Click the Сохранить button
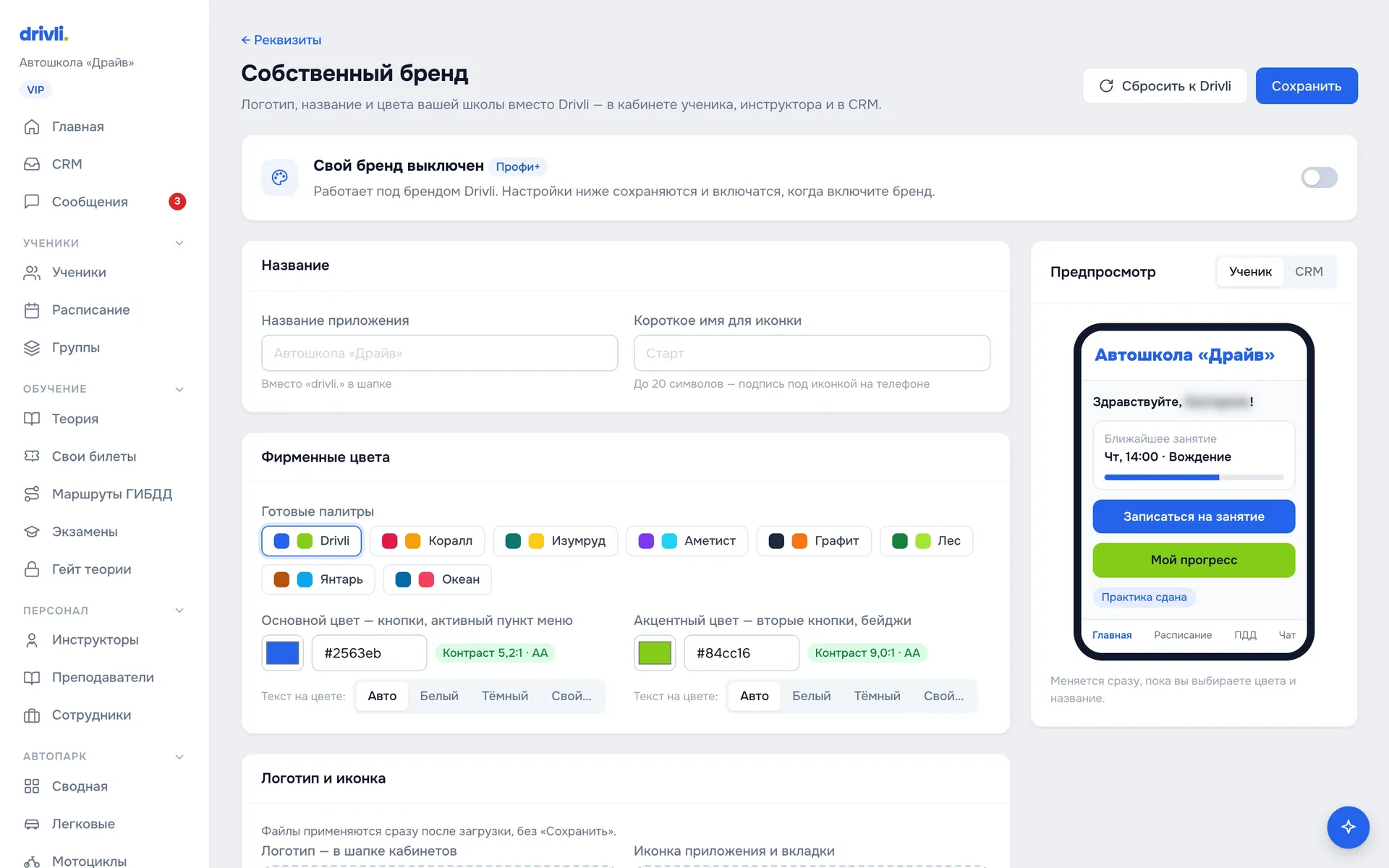Viewport: 1389px width, 868px height. pos(1307,86)
